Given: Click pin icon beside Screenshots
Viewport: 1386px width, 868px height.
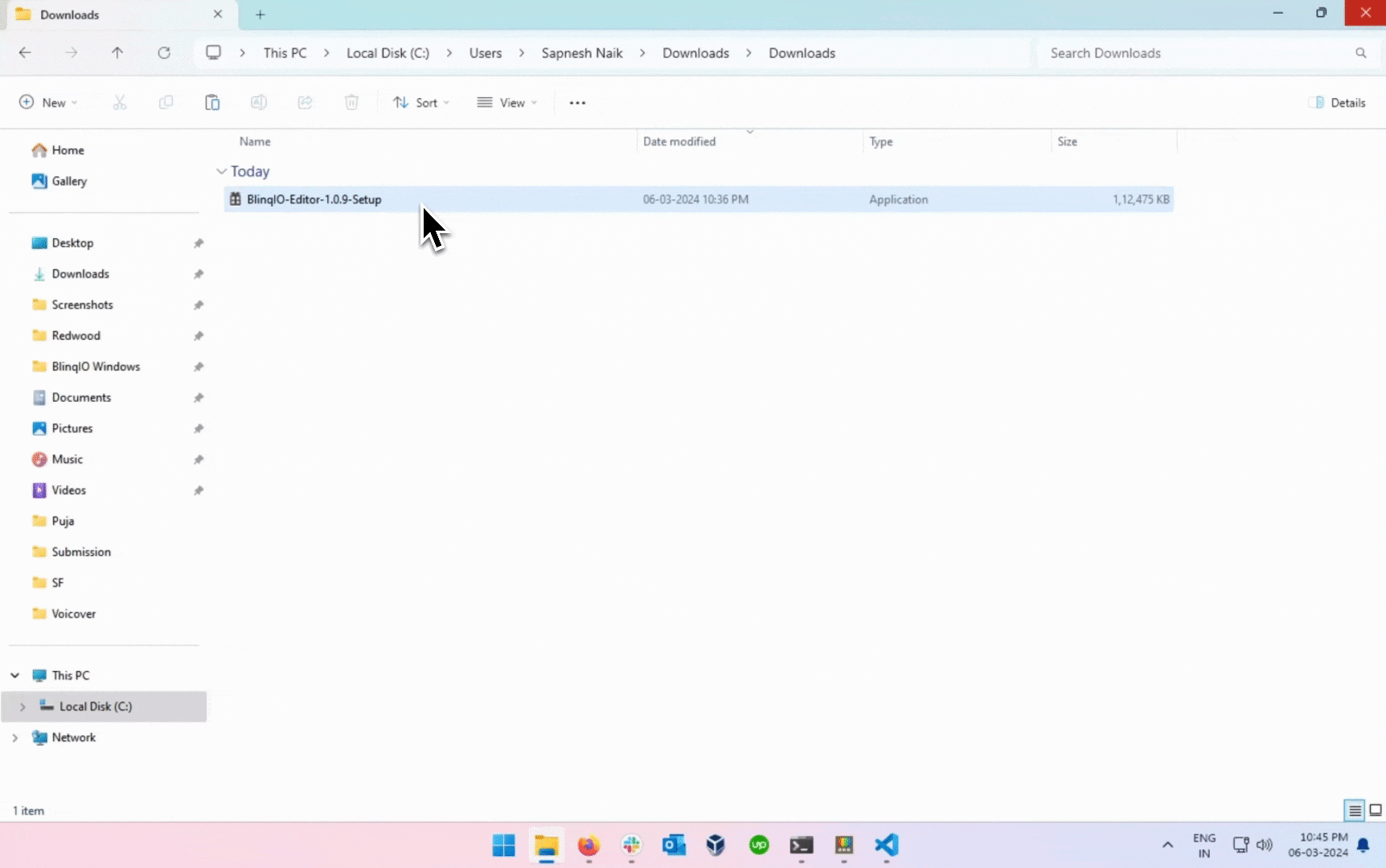Looking at the screenshot, I should [199, 305].
